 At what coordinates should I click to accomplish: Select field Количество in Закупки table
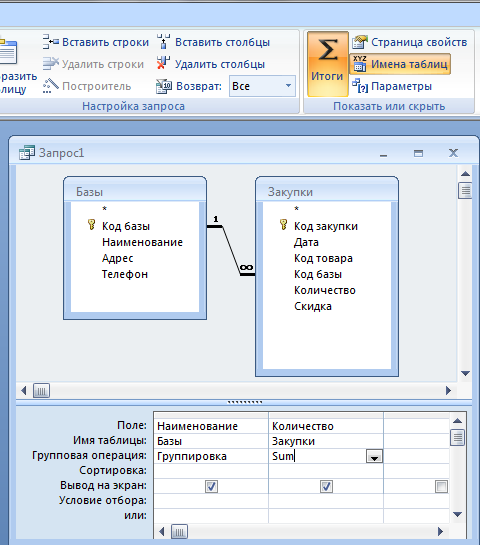click(325, 290)
